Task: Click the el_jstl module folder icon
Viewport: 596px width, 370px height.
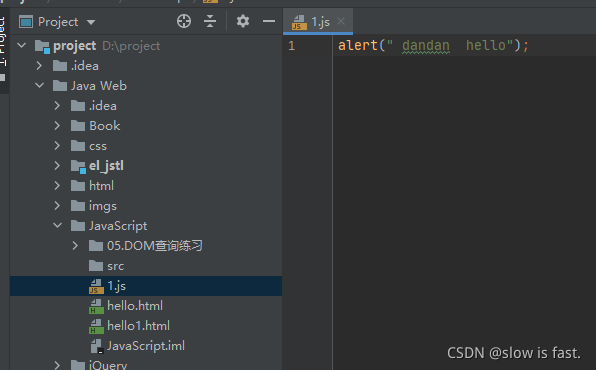Action: point(78,166)
